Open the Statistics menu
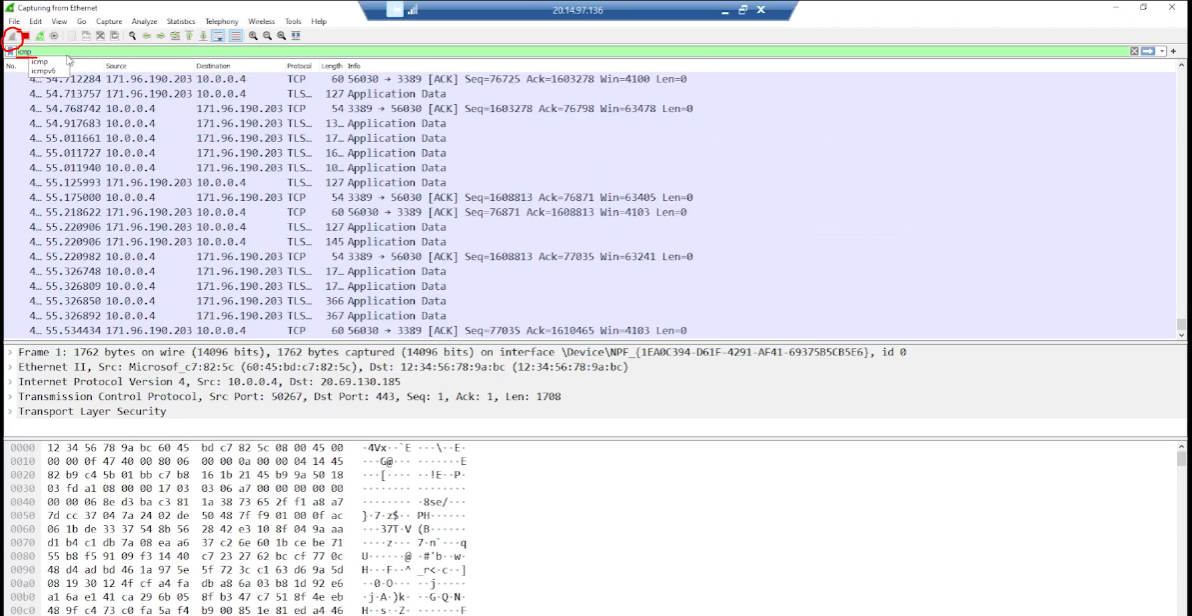1192x616 pixels. [180, 21]
